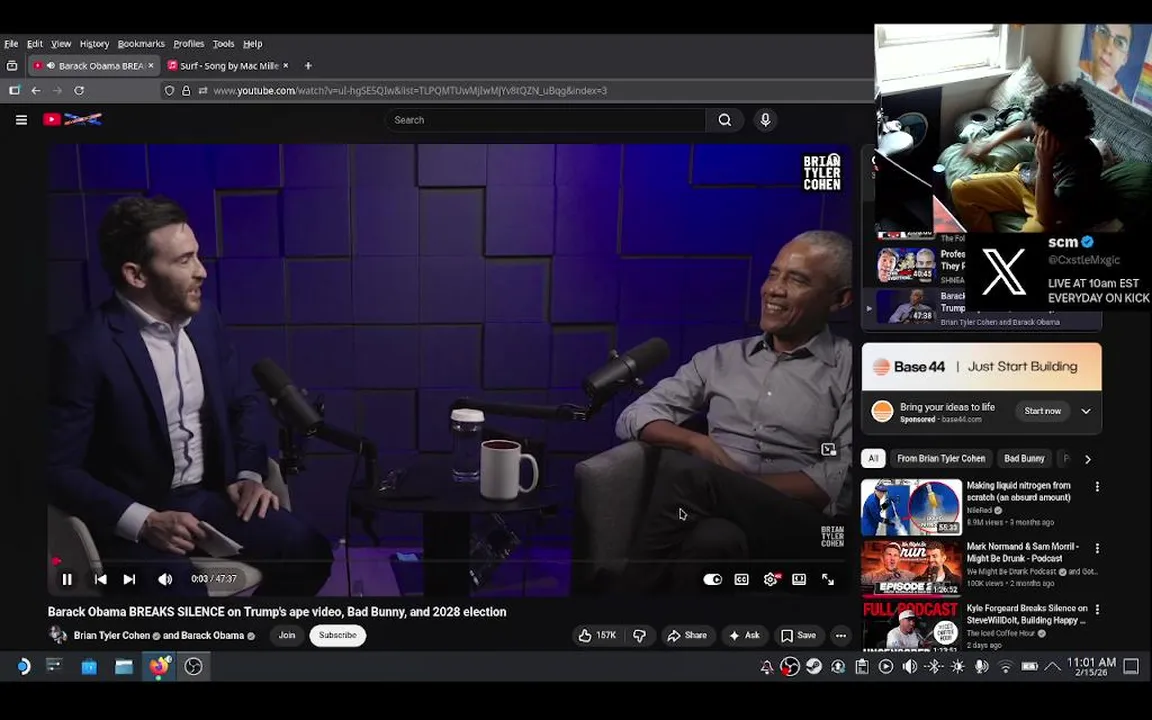Save the video to playlist

point(799,636)
